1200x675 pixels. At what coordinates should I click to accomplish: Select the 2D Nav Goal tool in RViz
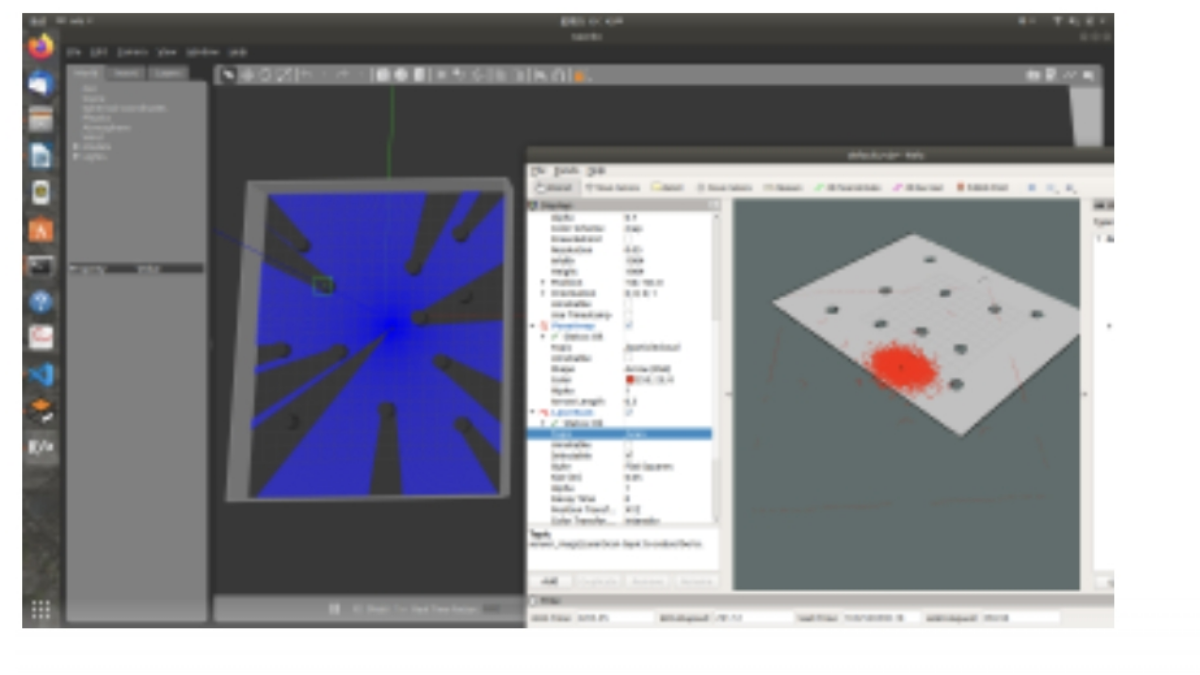(x=917, y=187)
